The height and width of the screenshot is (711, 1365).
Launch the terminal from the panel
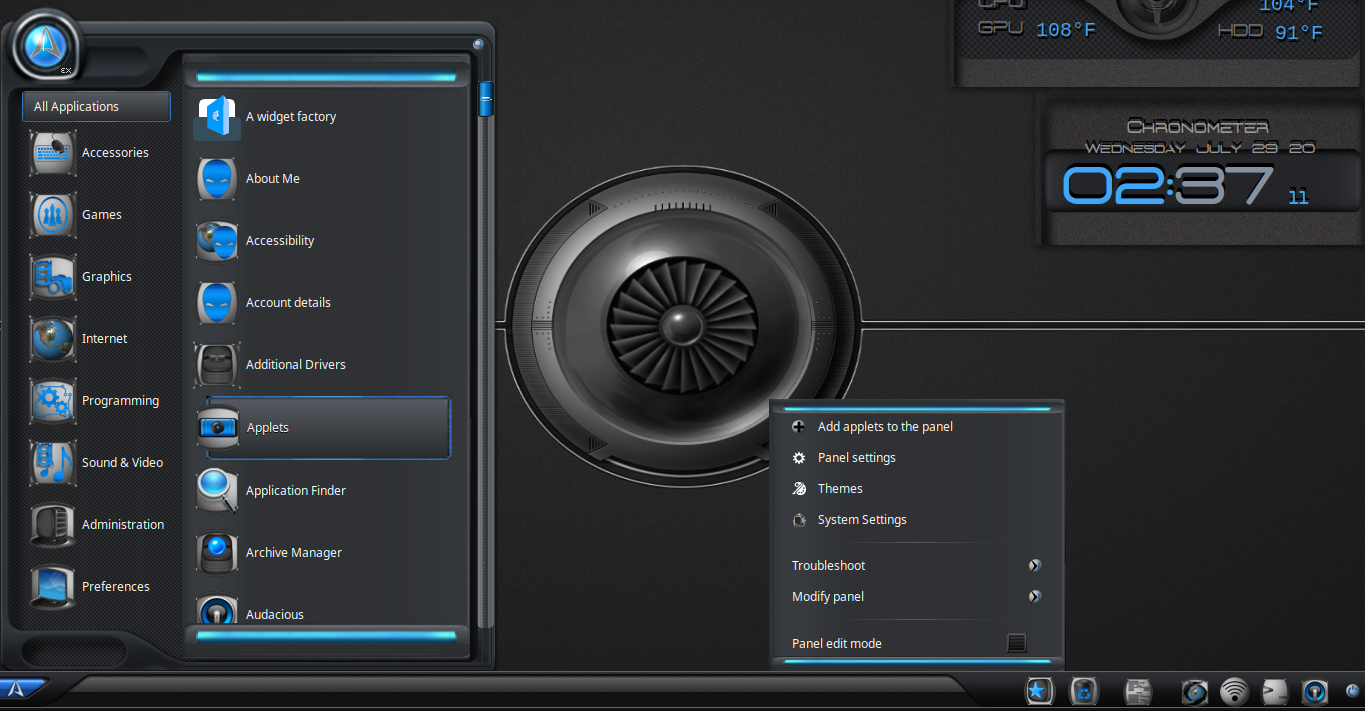1275,691
